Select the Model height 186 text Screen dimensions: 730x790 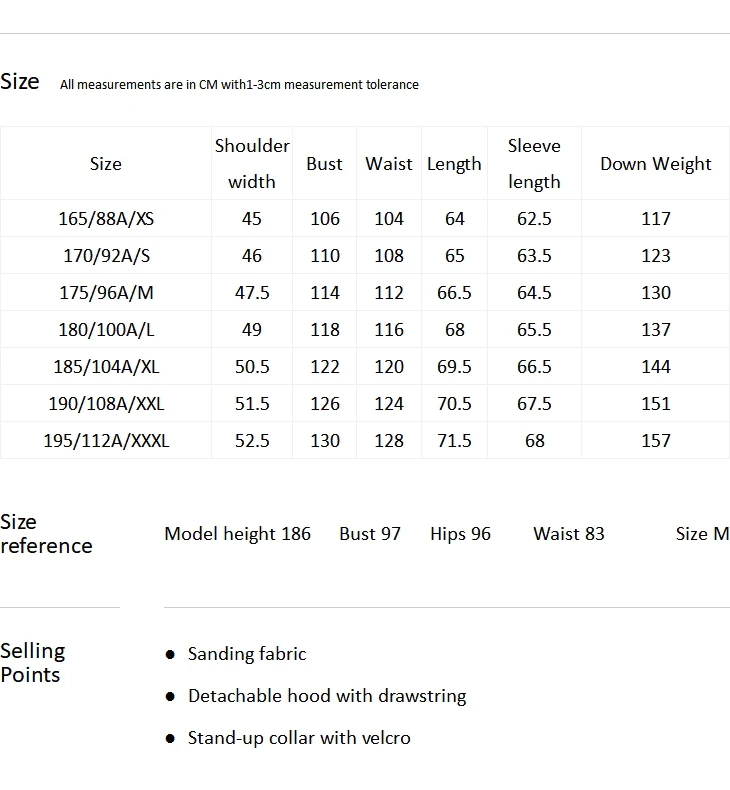(237, 534)
